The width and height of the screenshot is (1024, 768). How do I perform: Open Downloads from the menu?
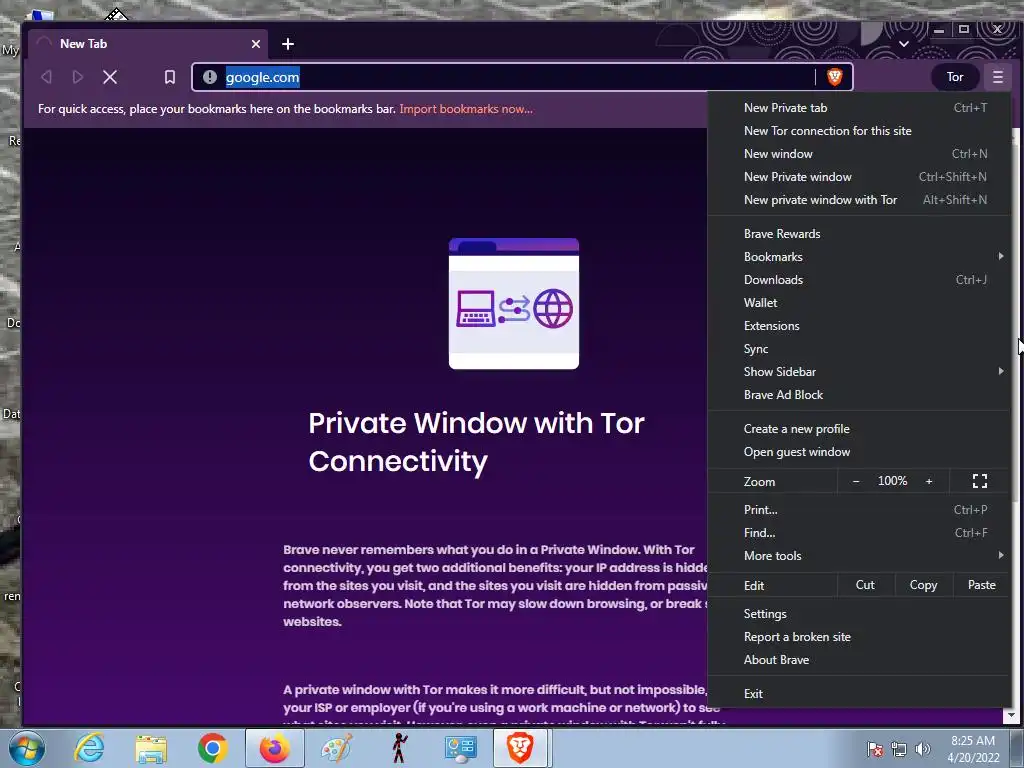tap(859, 280)
